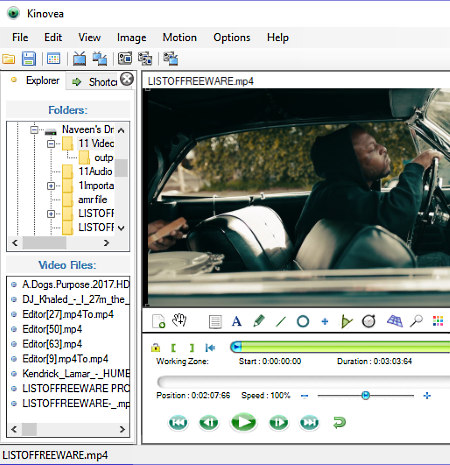Jump to the first frame button

(x=178, y=422)
